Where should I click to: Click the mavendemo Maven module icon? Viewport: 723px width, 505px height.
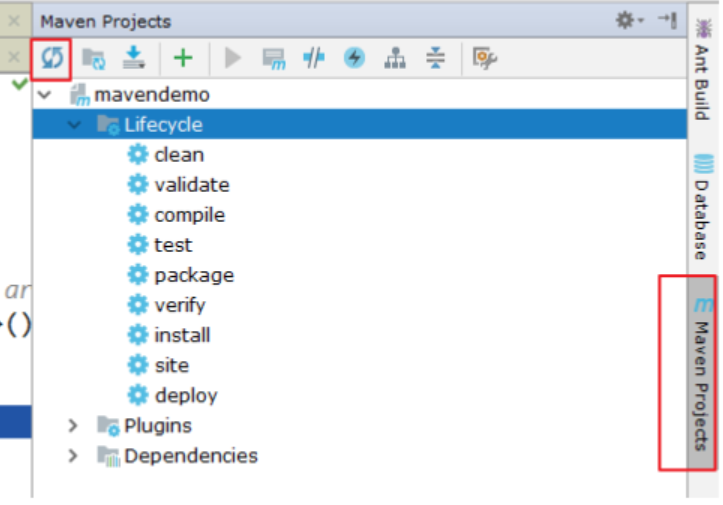79,95
